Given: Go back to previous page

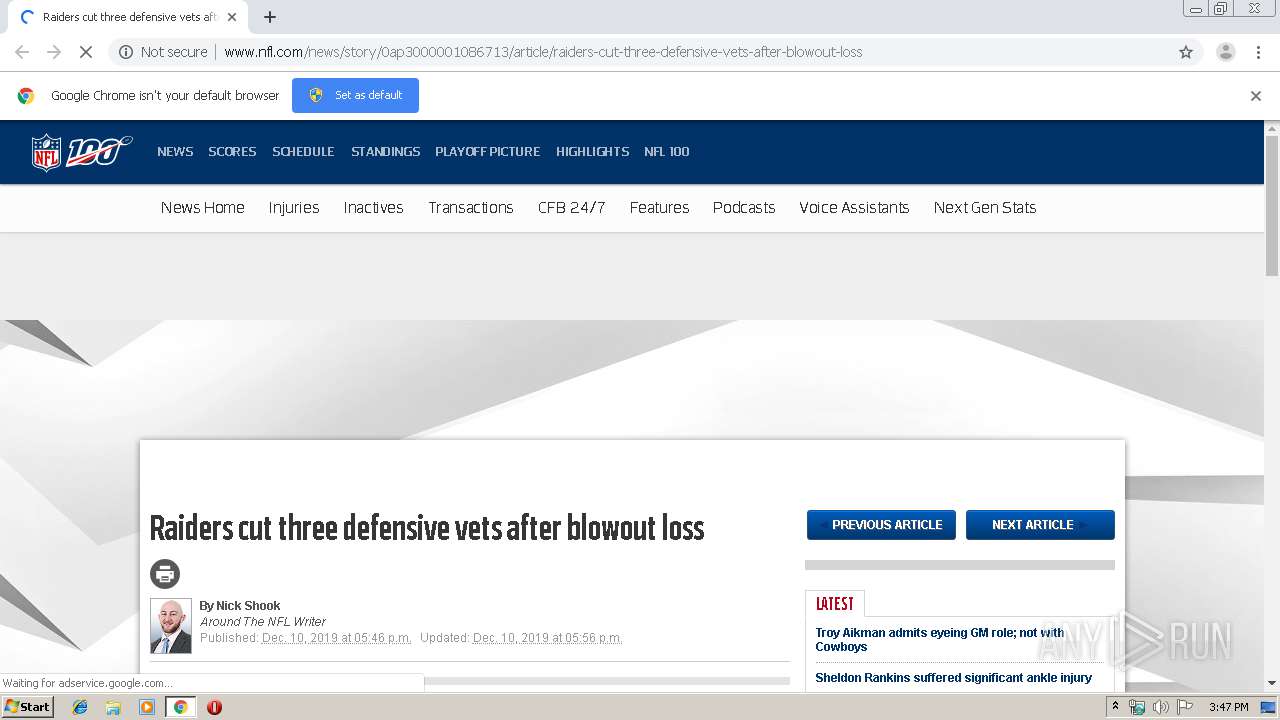Looking at the screenshot, I should [x=22, y=52].
